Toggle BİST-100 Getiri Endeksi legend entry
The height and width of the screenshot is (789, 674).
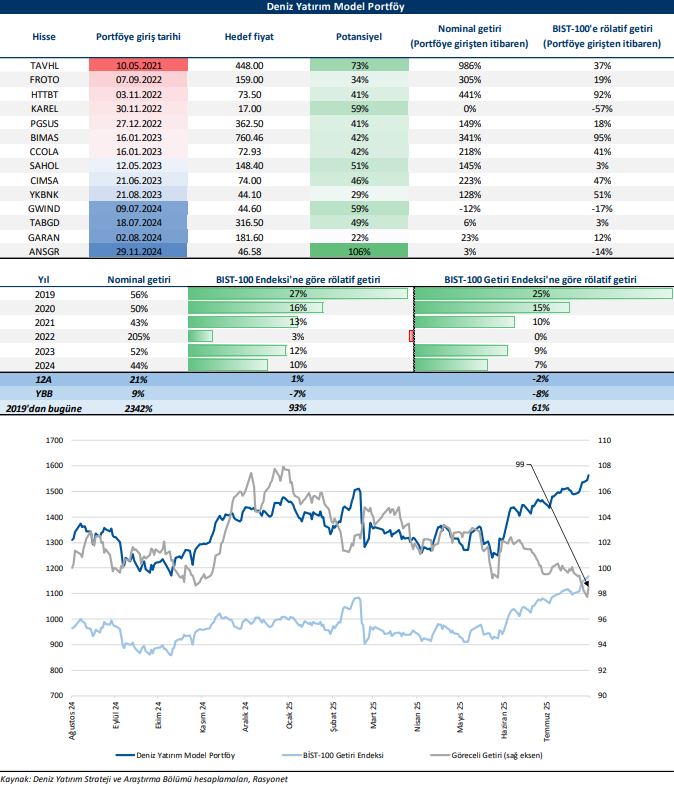(x=342, y=755)
